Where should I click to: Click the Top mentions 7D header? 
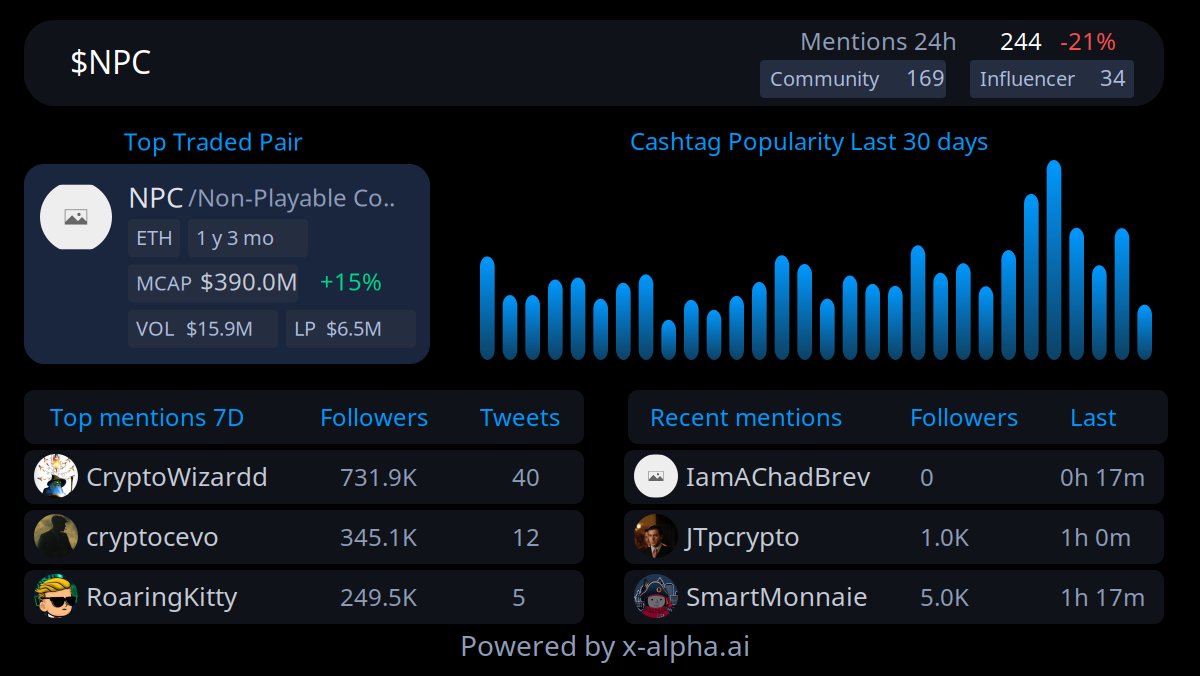pos(147,418)
